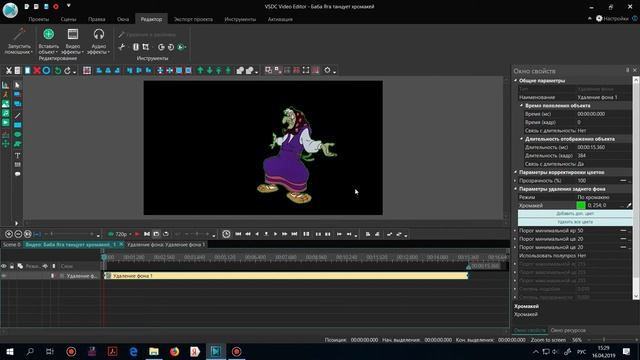Collapse Параметры корректировки цветов section

tap(516, 172)
